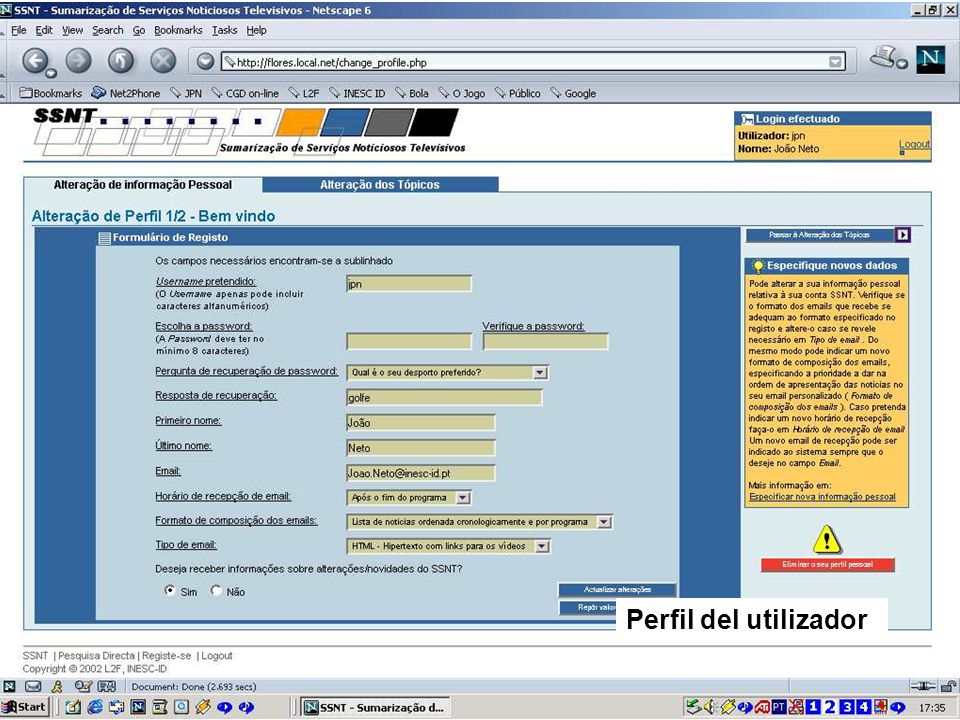Open the Mail envelope icon in status bar
Viewport: 960px width, 720px height.
click(x=33, y=686)
